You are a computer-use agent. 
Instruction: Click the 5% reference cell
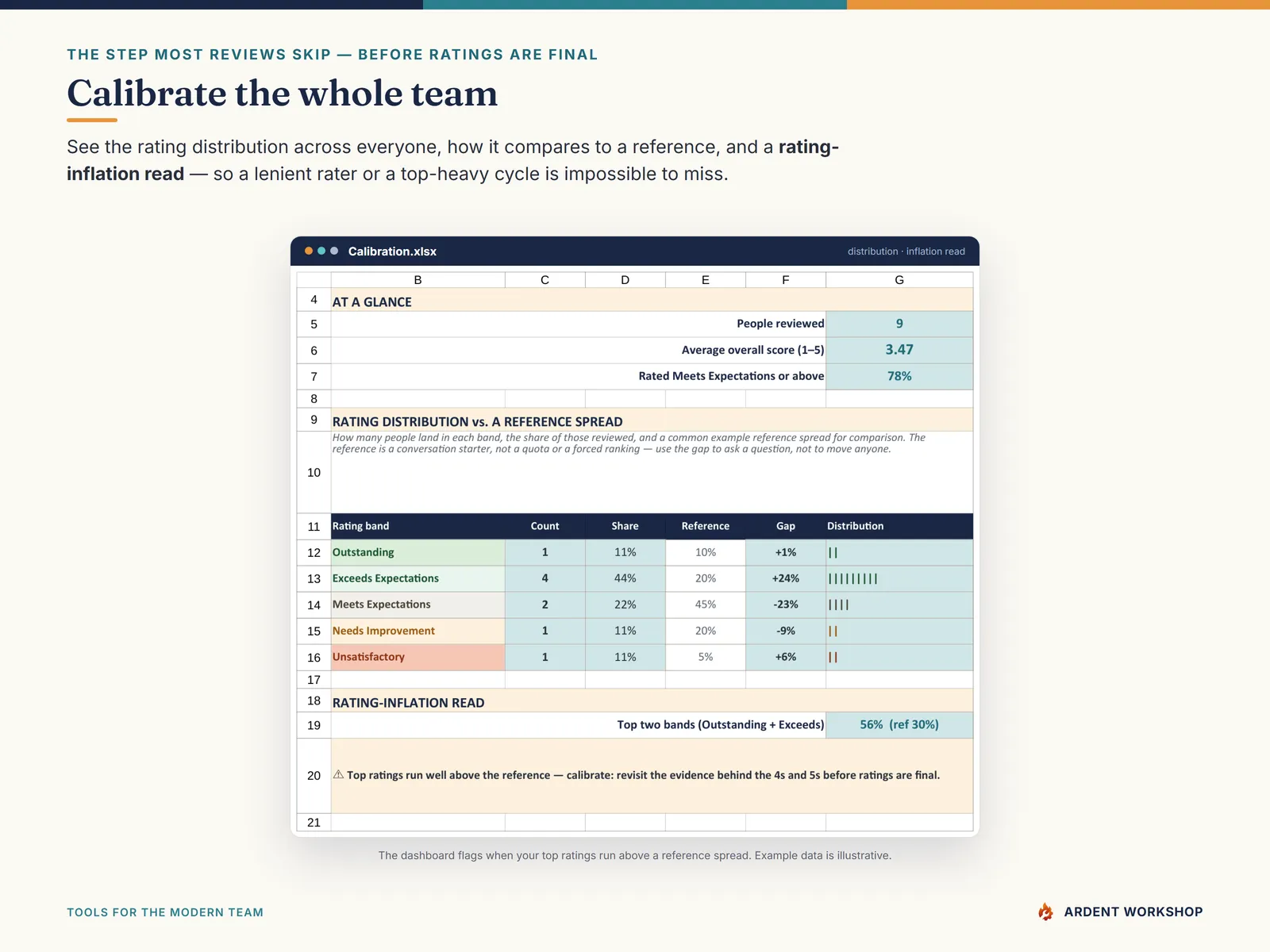(705, 657)
